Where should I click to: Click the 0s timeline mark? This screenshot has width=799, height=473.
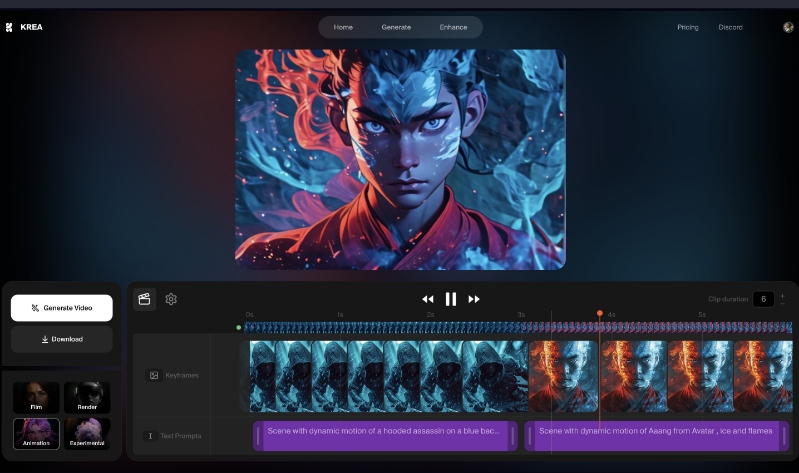coord(249,314)
